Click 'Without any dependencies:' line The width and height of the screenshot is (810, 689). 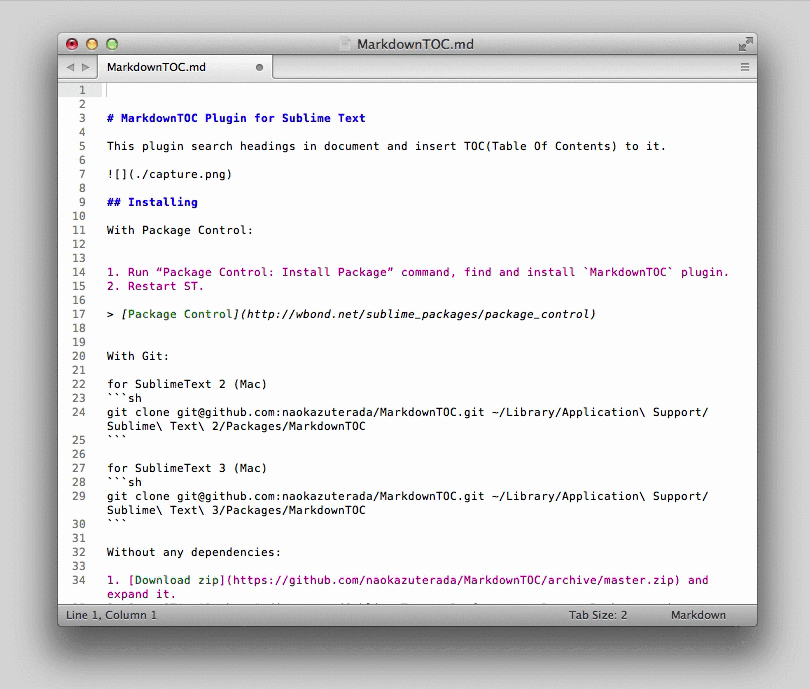pyautogui.click(x=194, y=552)
